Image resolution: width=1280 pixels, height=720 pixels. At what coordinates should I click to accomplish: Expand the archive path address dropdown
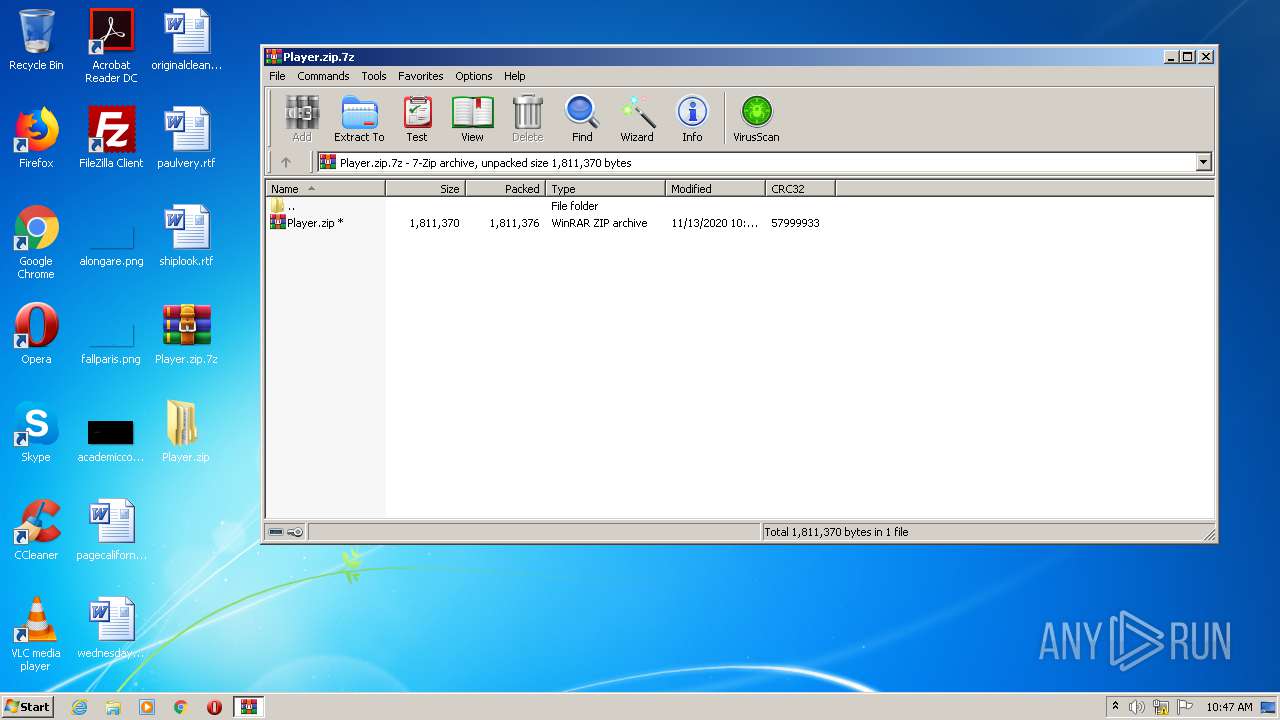click(x=1203, y=162)
